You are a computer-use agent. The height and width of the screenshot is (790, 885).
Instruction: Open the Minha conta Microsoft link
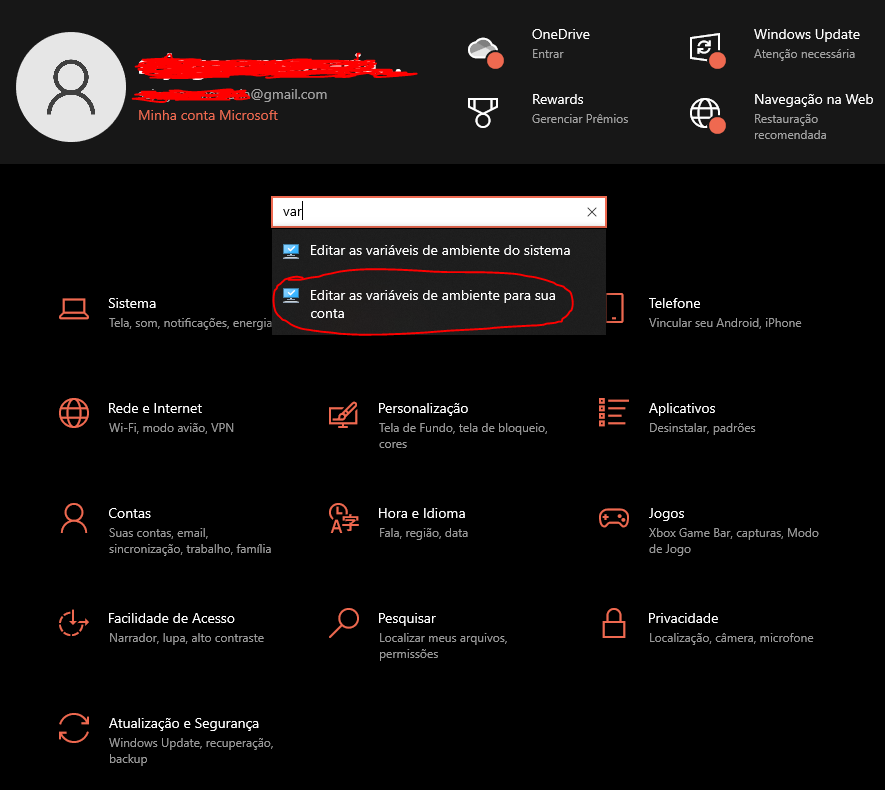pyautogui.click(x=208, y=116)
